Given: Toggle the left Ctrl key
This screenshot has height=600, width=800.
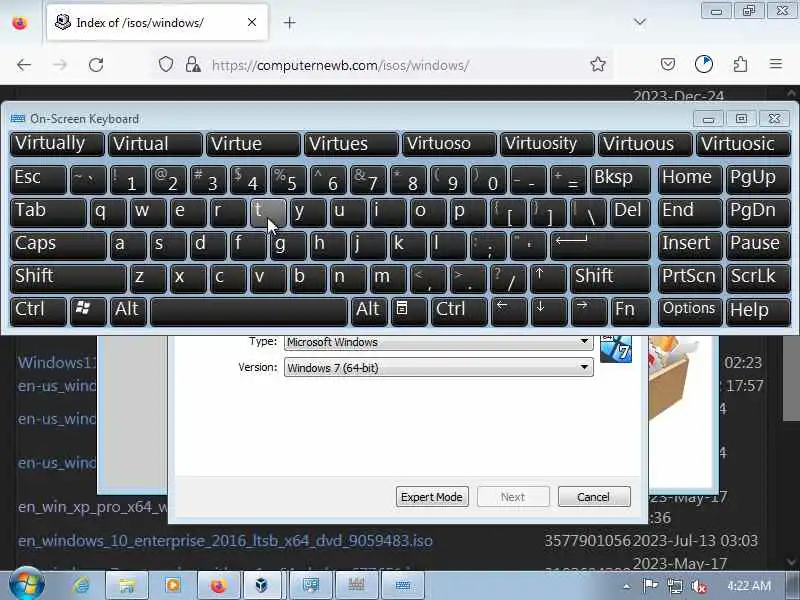Looking at the screenshot, I should (38, 312).
